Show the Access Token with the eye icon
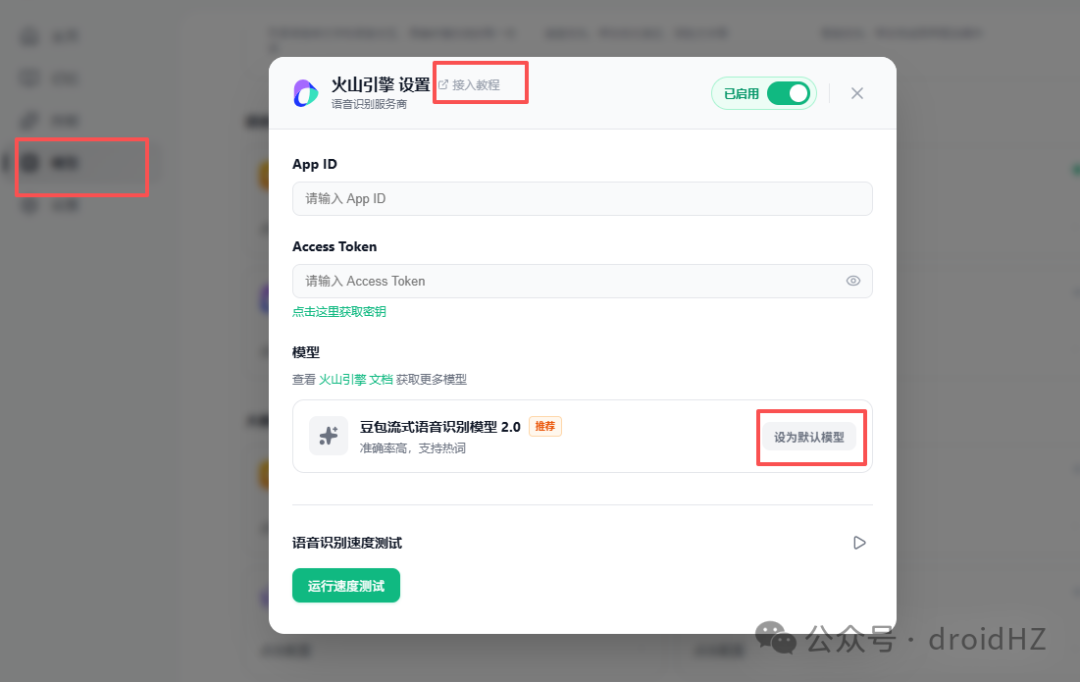This screenshot has width=1080, height=682. 853,281
